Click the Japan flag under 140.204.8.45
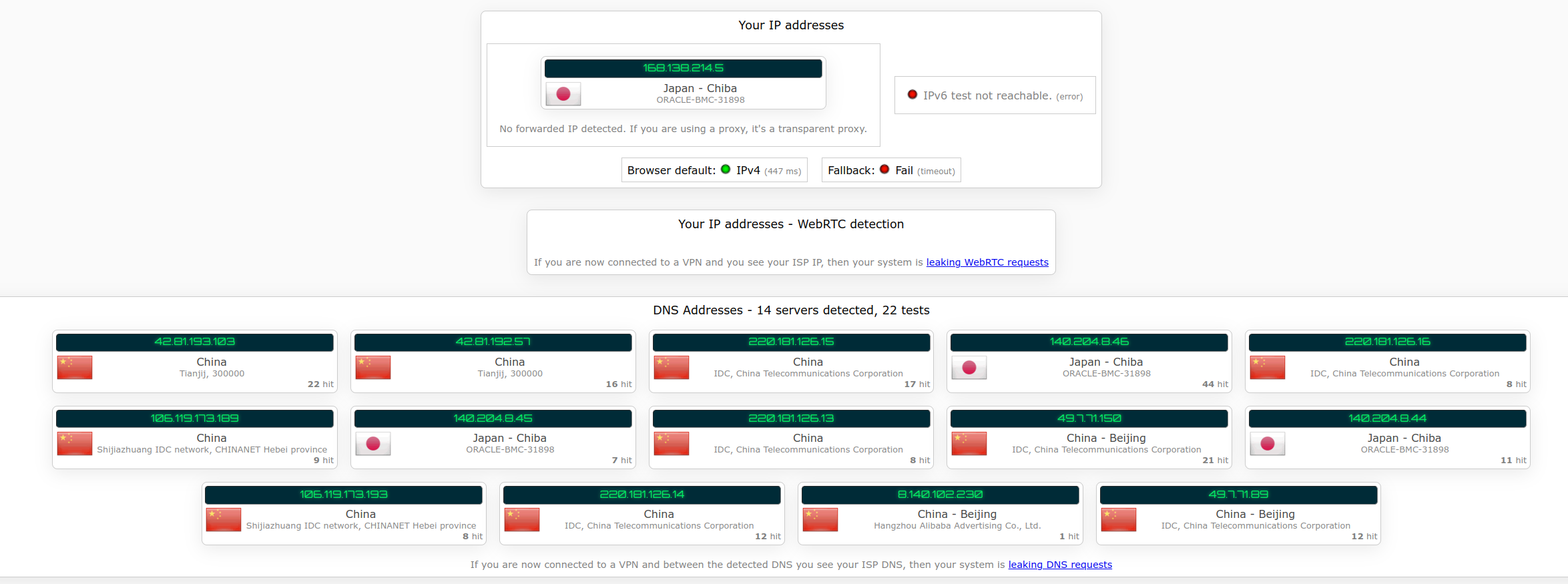This screenshot has height=584, width=1568. [373, 444]
